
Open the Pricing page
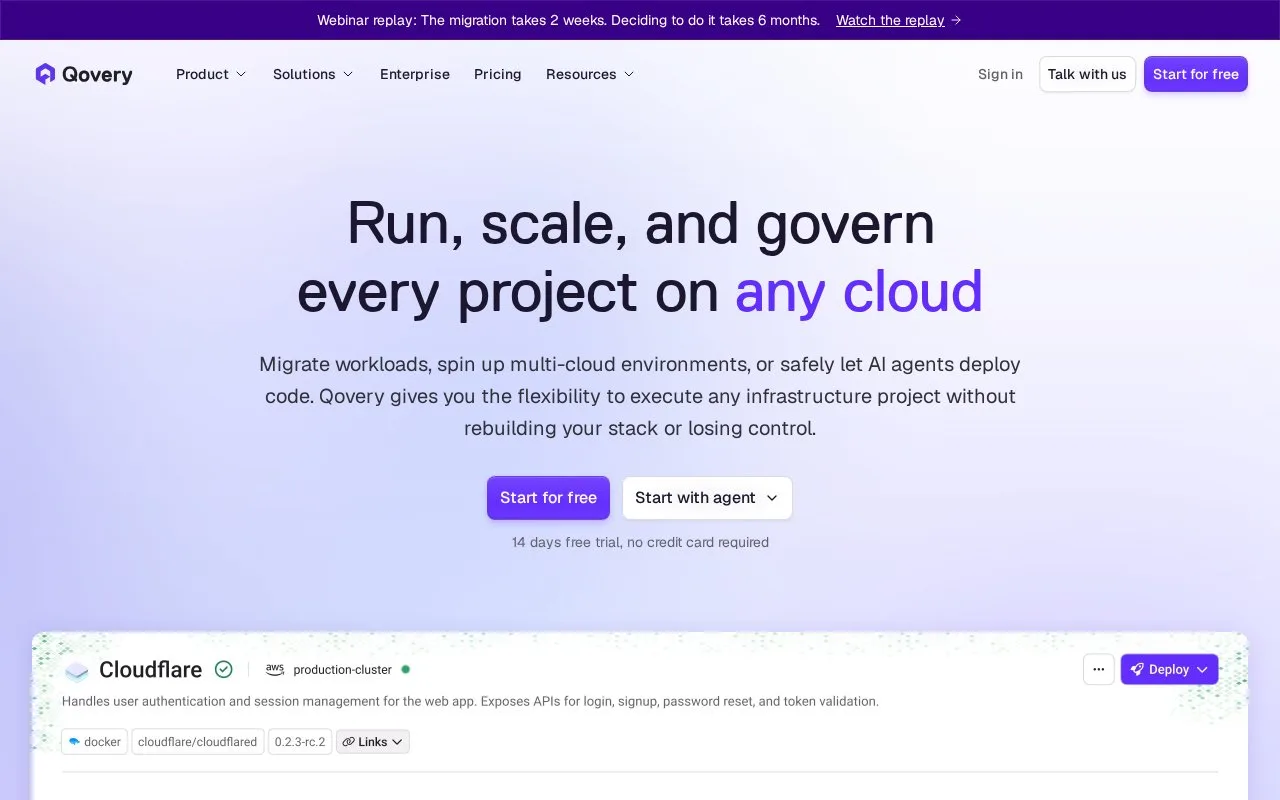(498, 74)
